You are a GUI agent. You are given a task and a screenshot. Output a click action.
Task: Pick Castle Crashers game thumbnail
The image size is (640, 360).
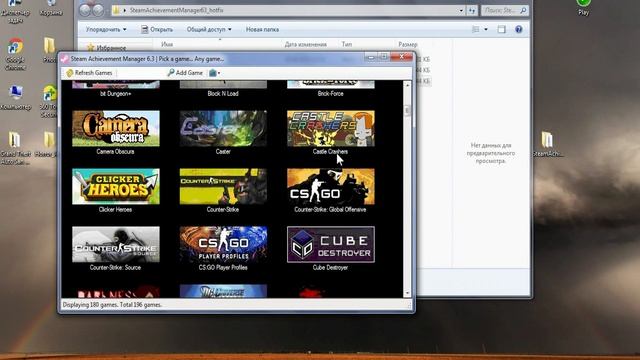coord(331,129)
